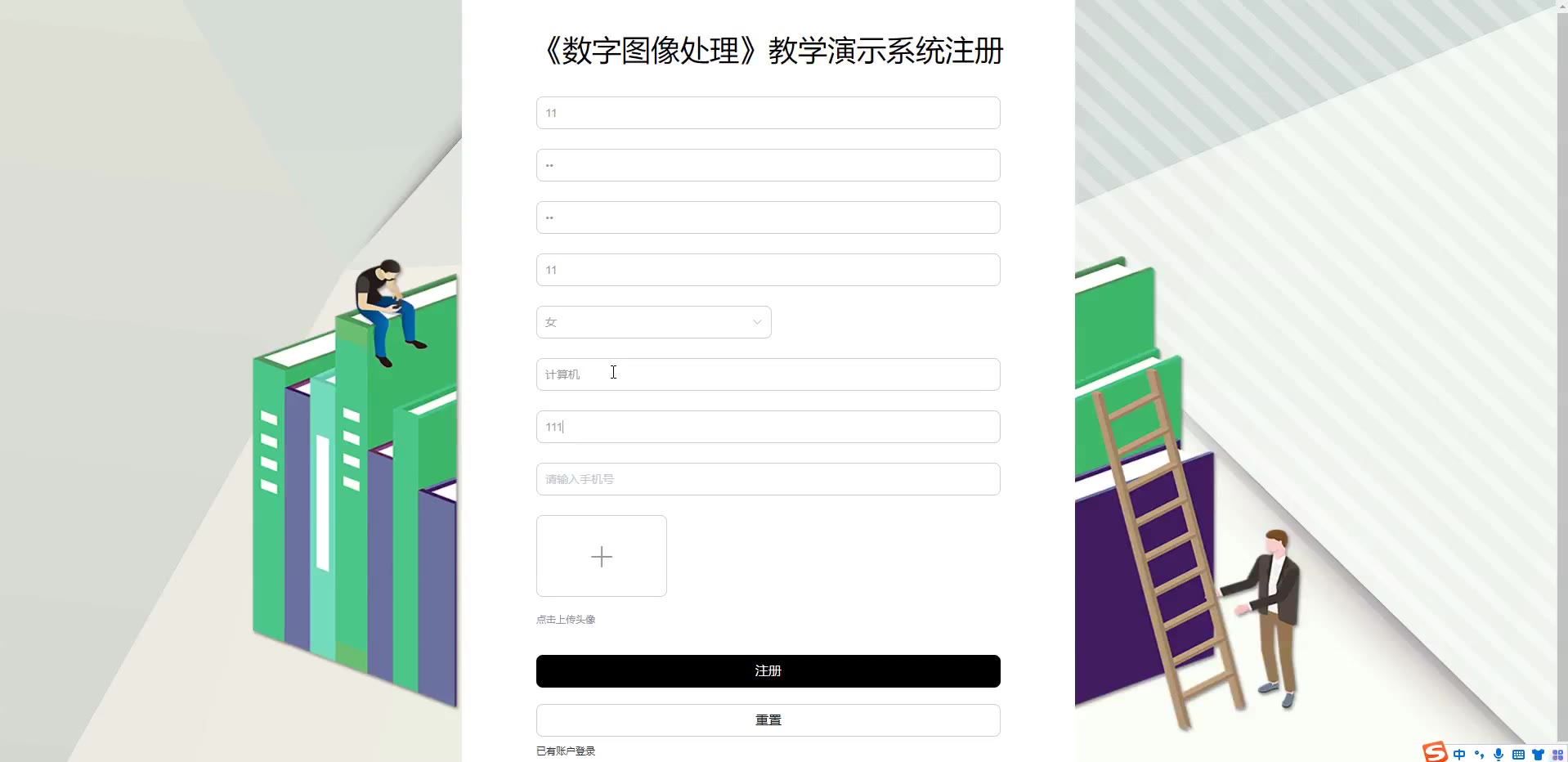
Task: Click the first input field containing 11
Action: pyautogui.click(x=768, y=113)
